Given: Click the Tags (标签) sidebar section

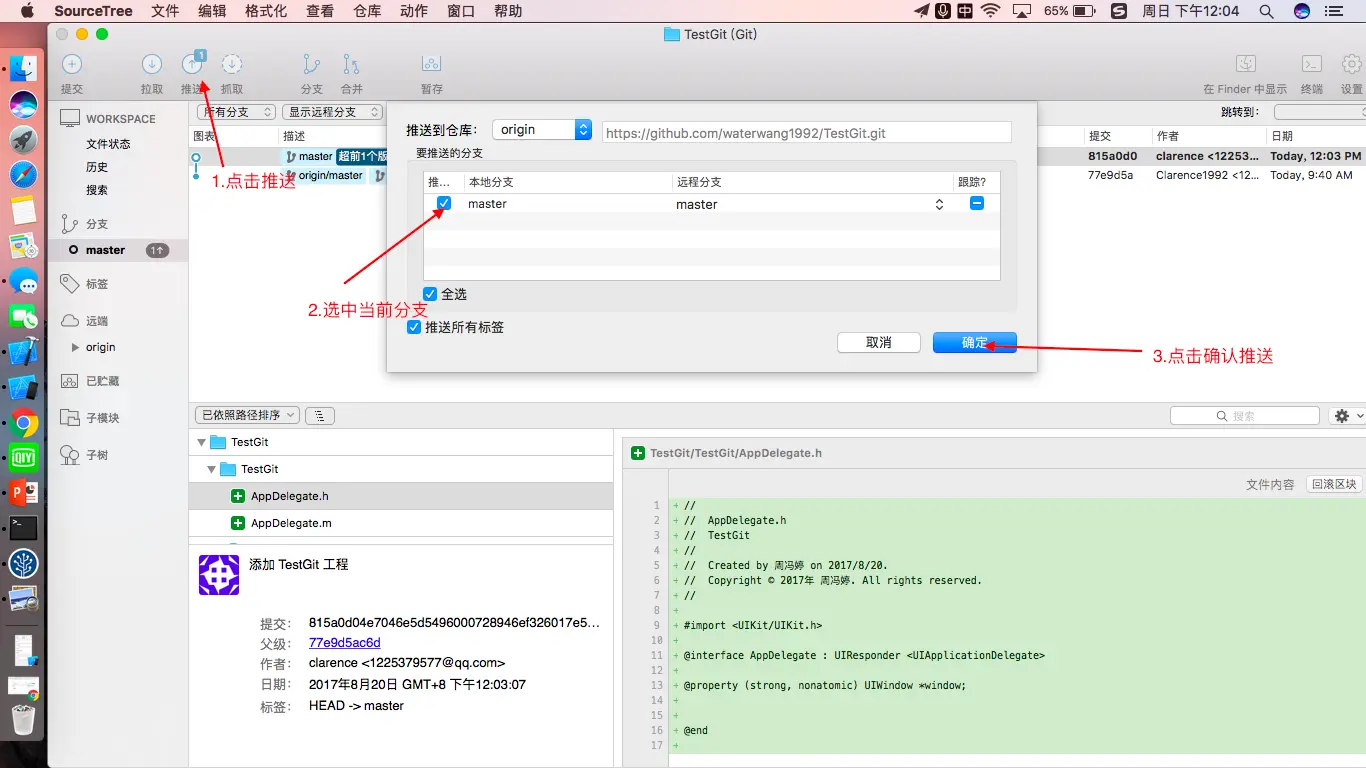Looking at the screenshot, I should [x=97, y=284].
